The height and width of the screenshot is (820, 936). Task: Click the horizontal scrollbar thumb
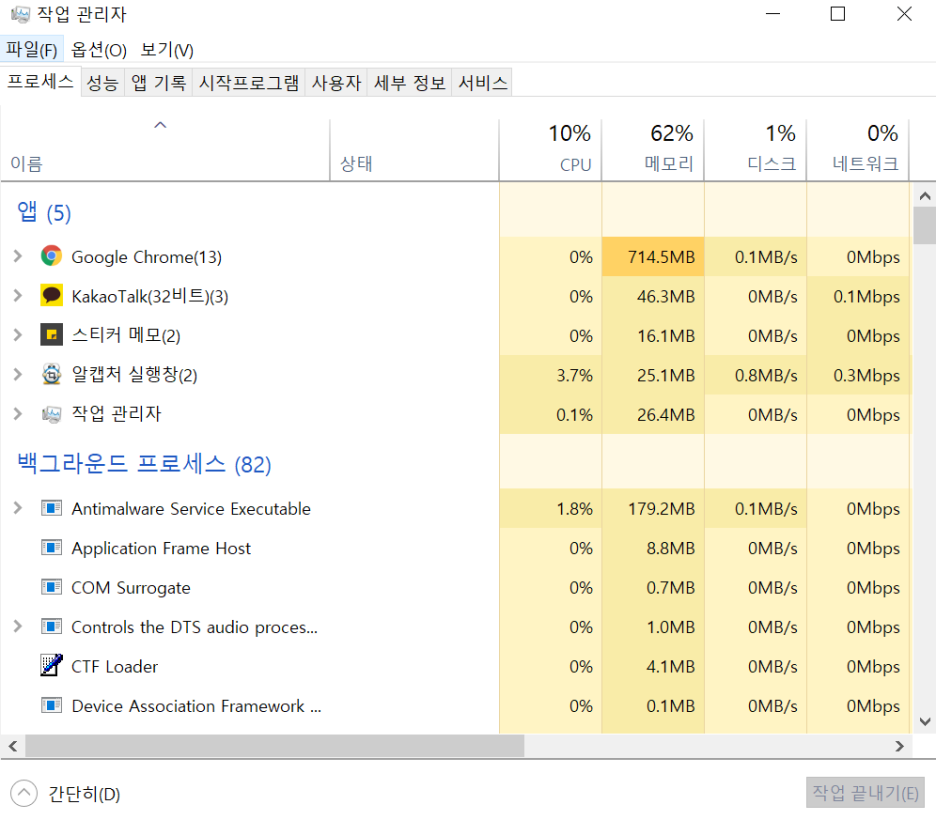pyautogui.click(x=275, y=746)
